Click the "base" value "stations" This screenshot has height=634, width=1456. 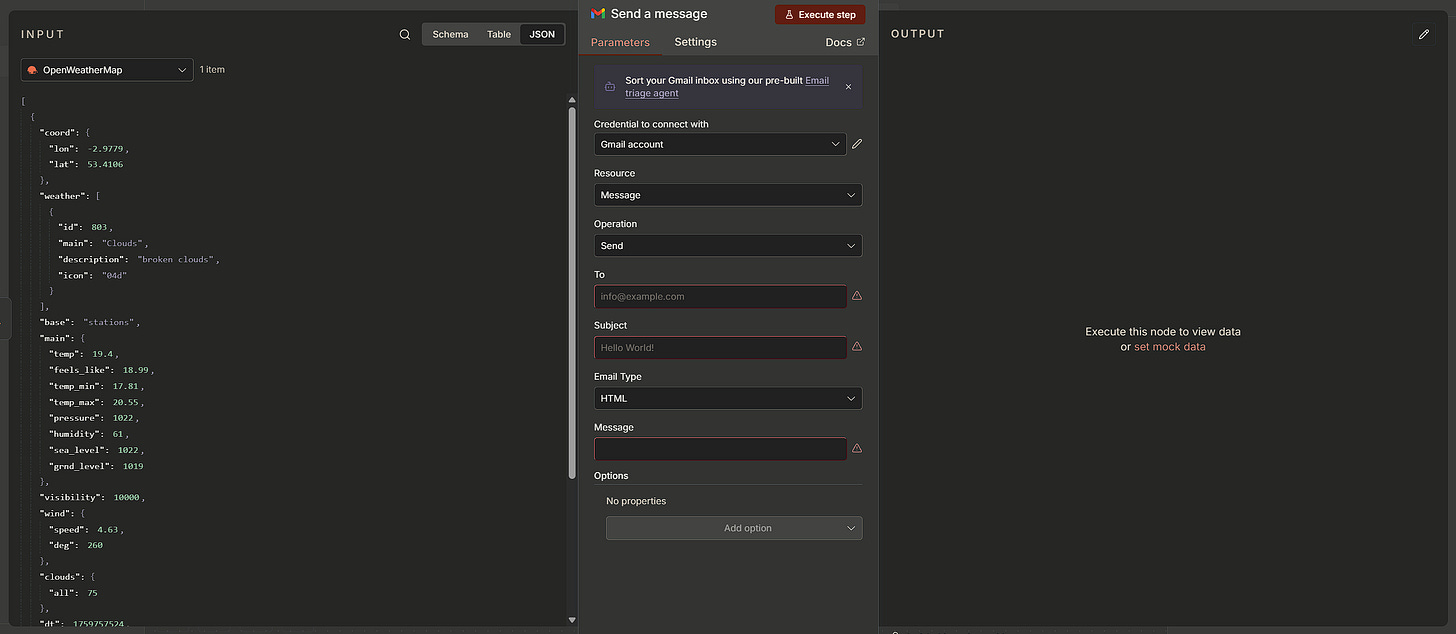coord(110,322)
